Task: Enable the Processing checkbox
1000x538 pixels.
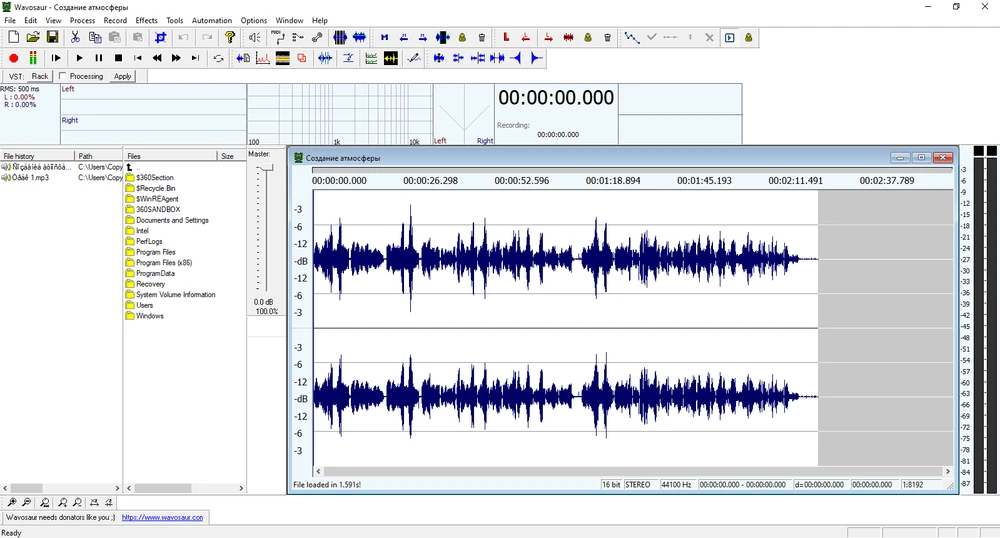Action: (x=63, y=76)
